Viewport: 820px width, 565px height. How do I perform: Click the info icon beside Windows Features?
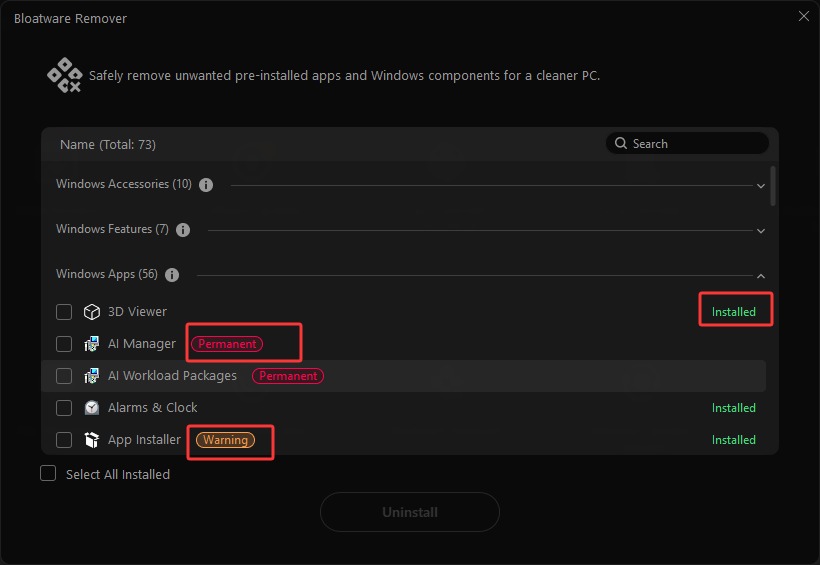[183, 230]
